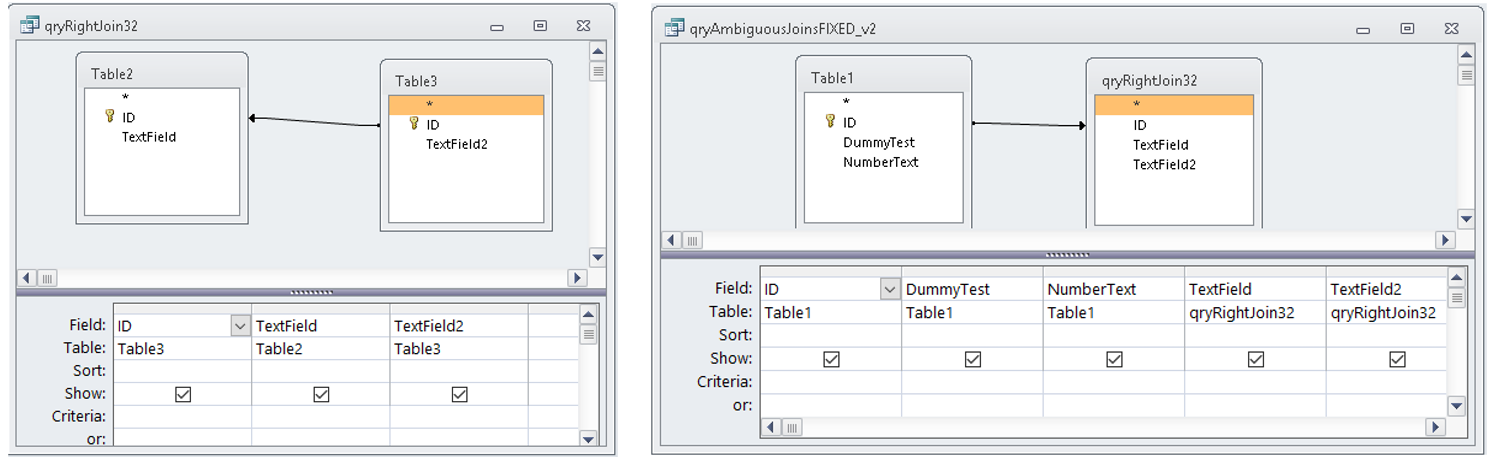This screenshot has height=458, width=1492.
Task: Click the Criteria cell under ID in qryRightJoin32
Action: pos(182,416)
